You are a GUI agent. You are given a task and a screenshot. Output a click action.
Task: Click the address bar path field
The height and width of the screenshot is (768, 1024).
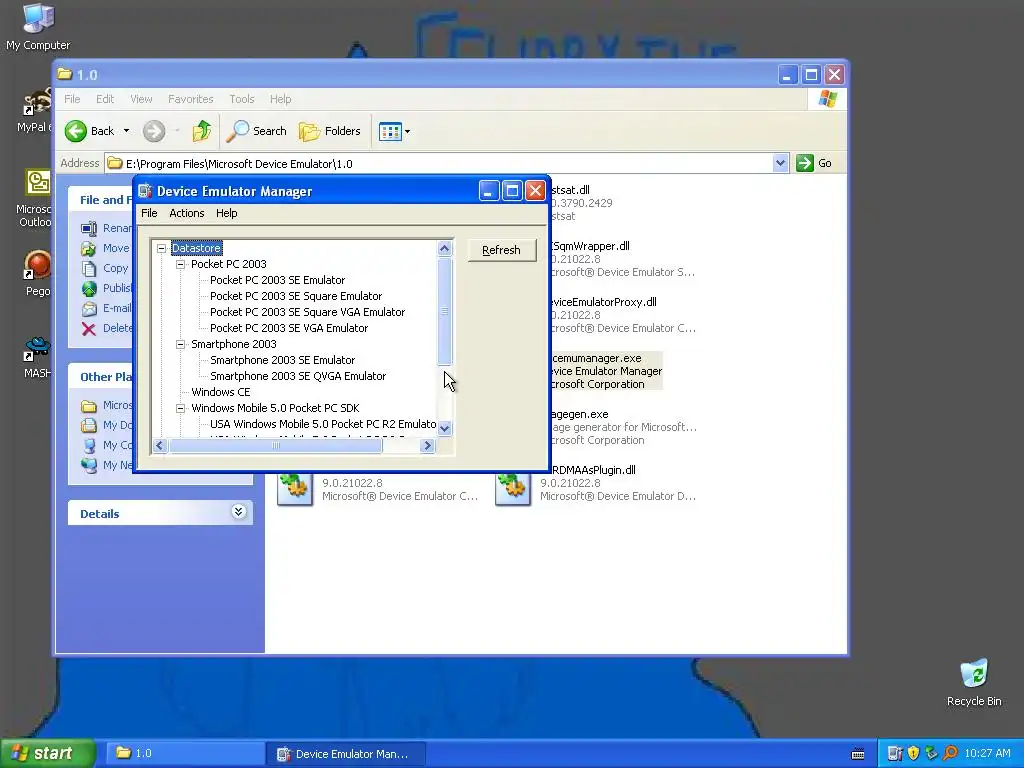(438, 163)
